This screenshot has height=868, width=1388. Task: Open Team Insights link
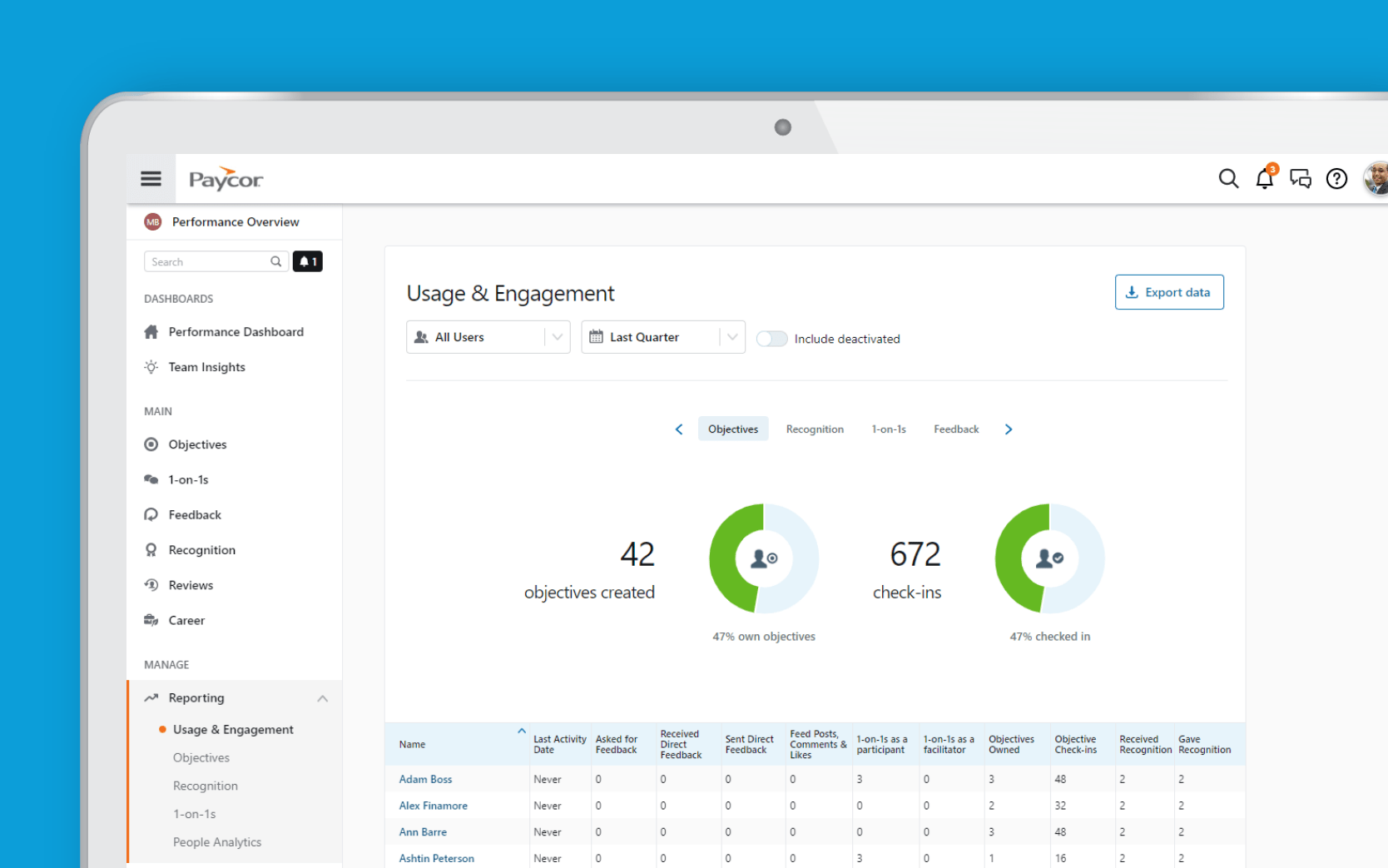coord(207,367)
